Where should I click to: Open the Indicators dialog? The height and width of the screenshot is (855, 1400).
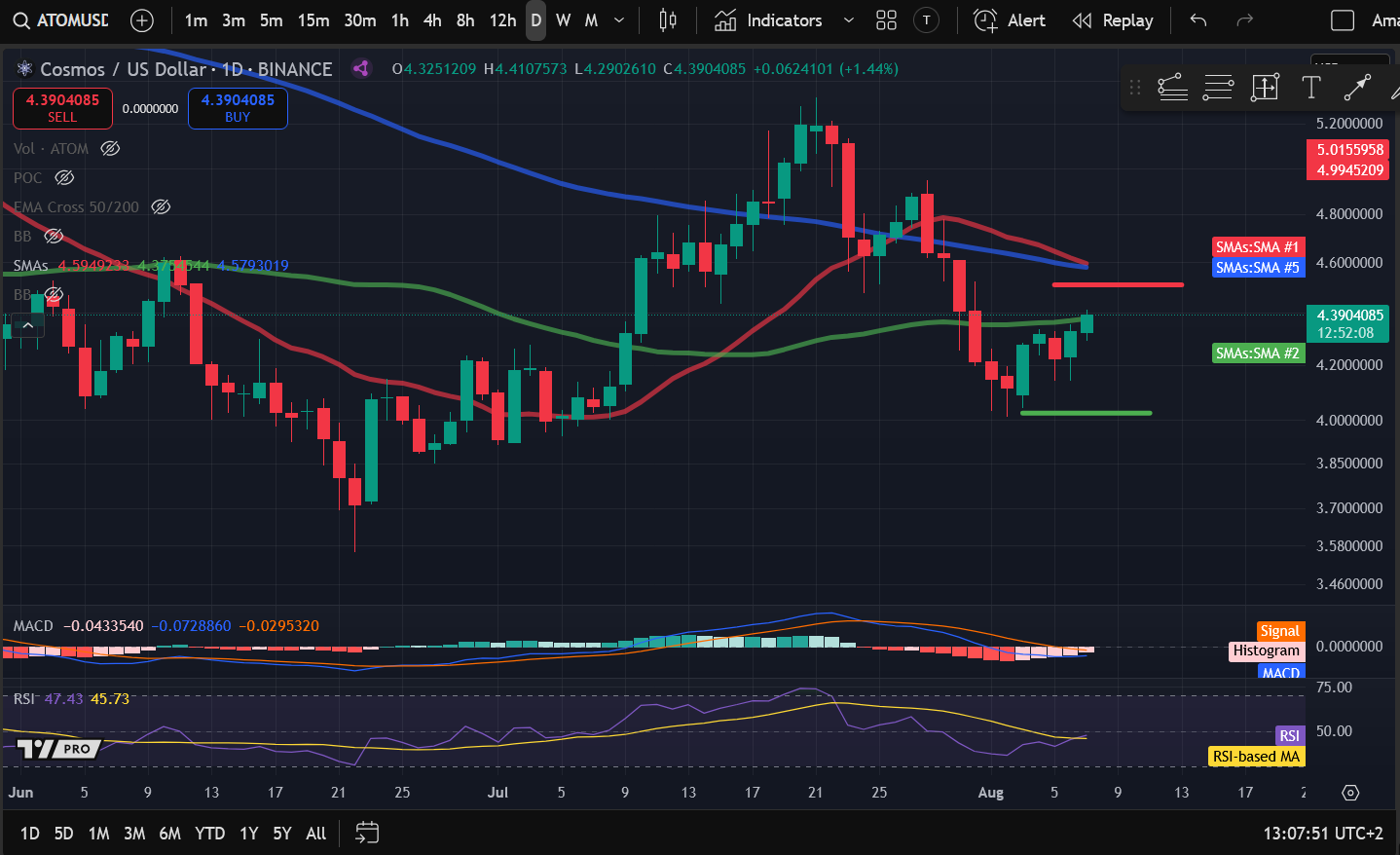pyautogui.click(x=768, y=20)
